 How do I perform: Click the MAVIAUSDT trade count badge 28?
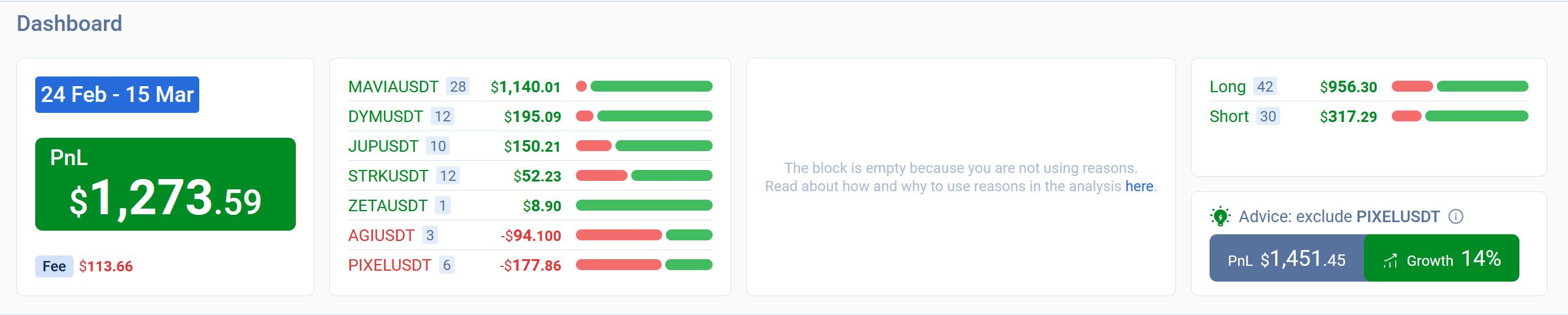457,87
